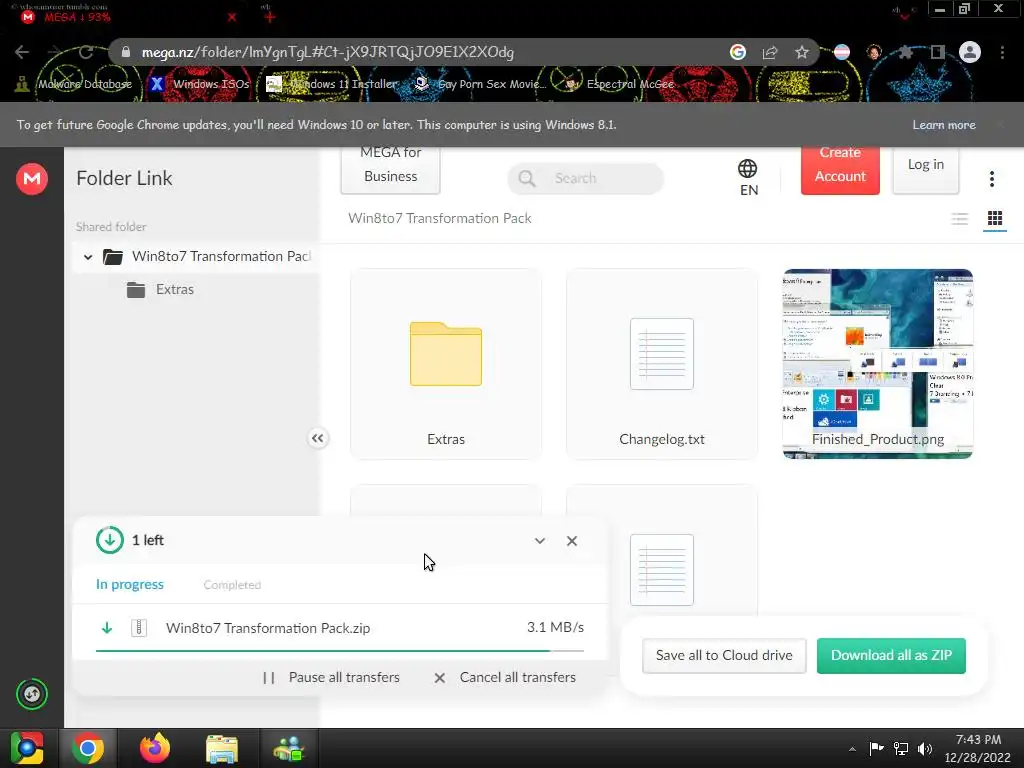The height and width of the screenshot is (768, 1024).
Task: Open Firefox from the taskbar
Action: pos(155,748)
